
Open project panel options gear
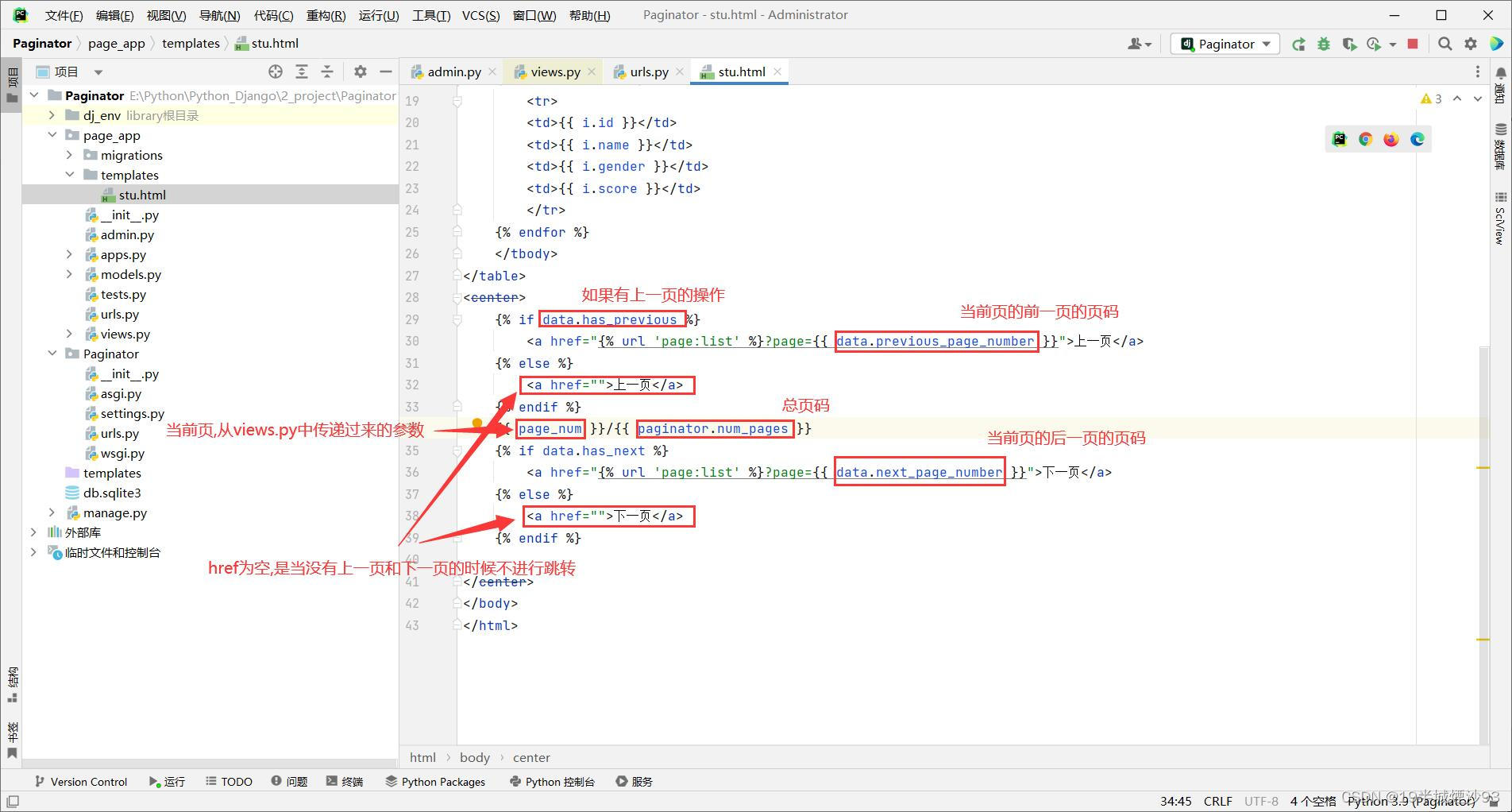point(361,72)
